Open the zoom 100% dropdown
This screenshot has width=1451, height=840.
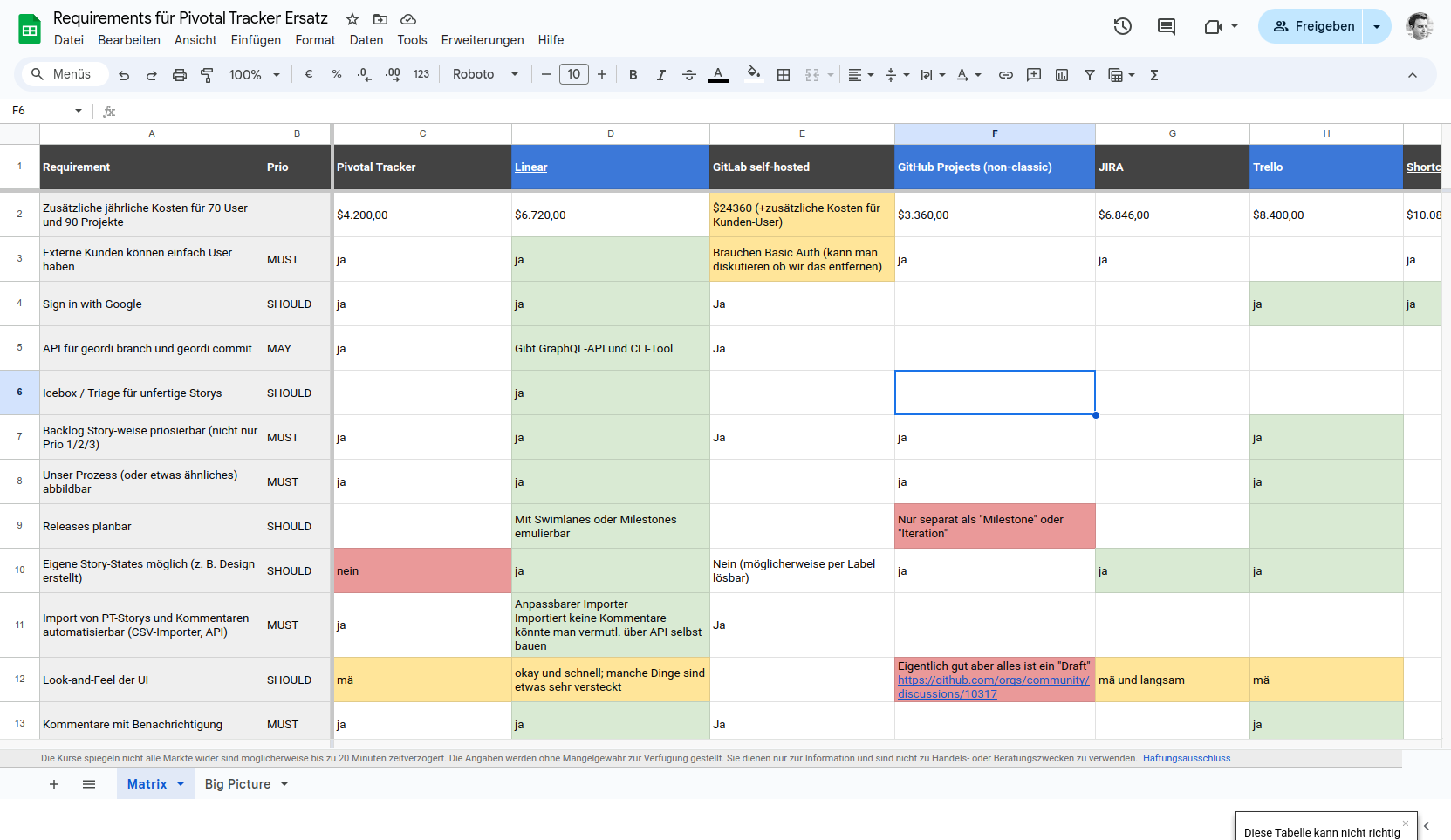[x=255, y=75]
